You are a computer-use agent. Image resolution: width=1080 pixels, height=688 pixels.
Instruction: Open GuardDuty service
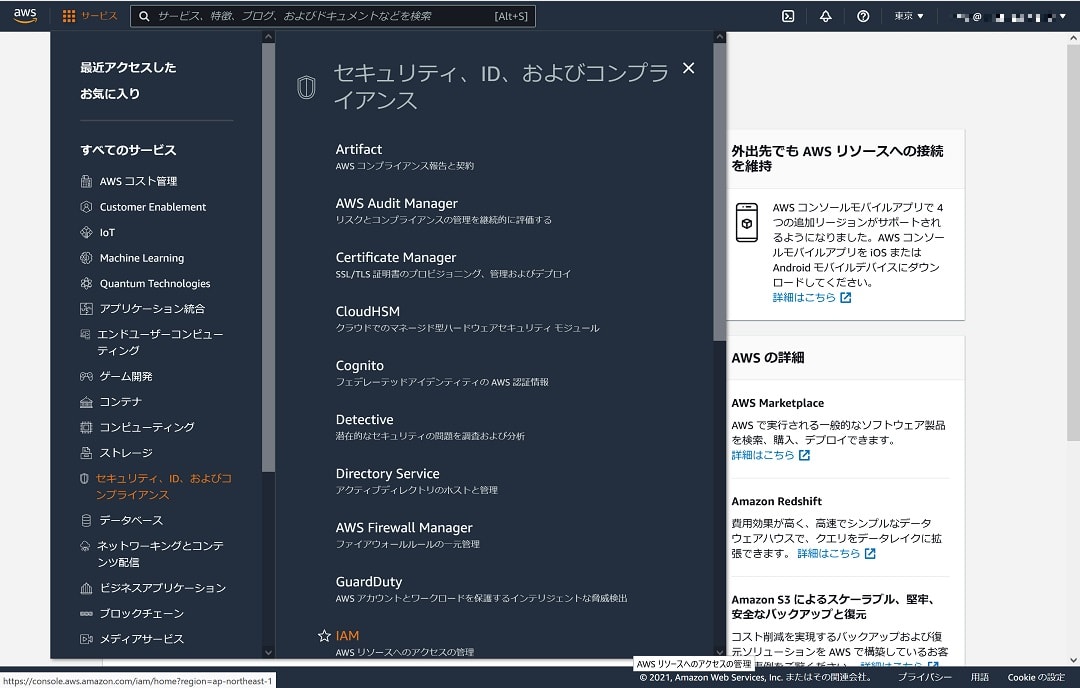click(x=368, y=581)
